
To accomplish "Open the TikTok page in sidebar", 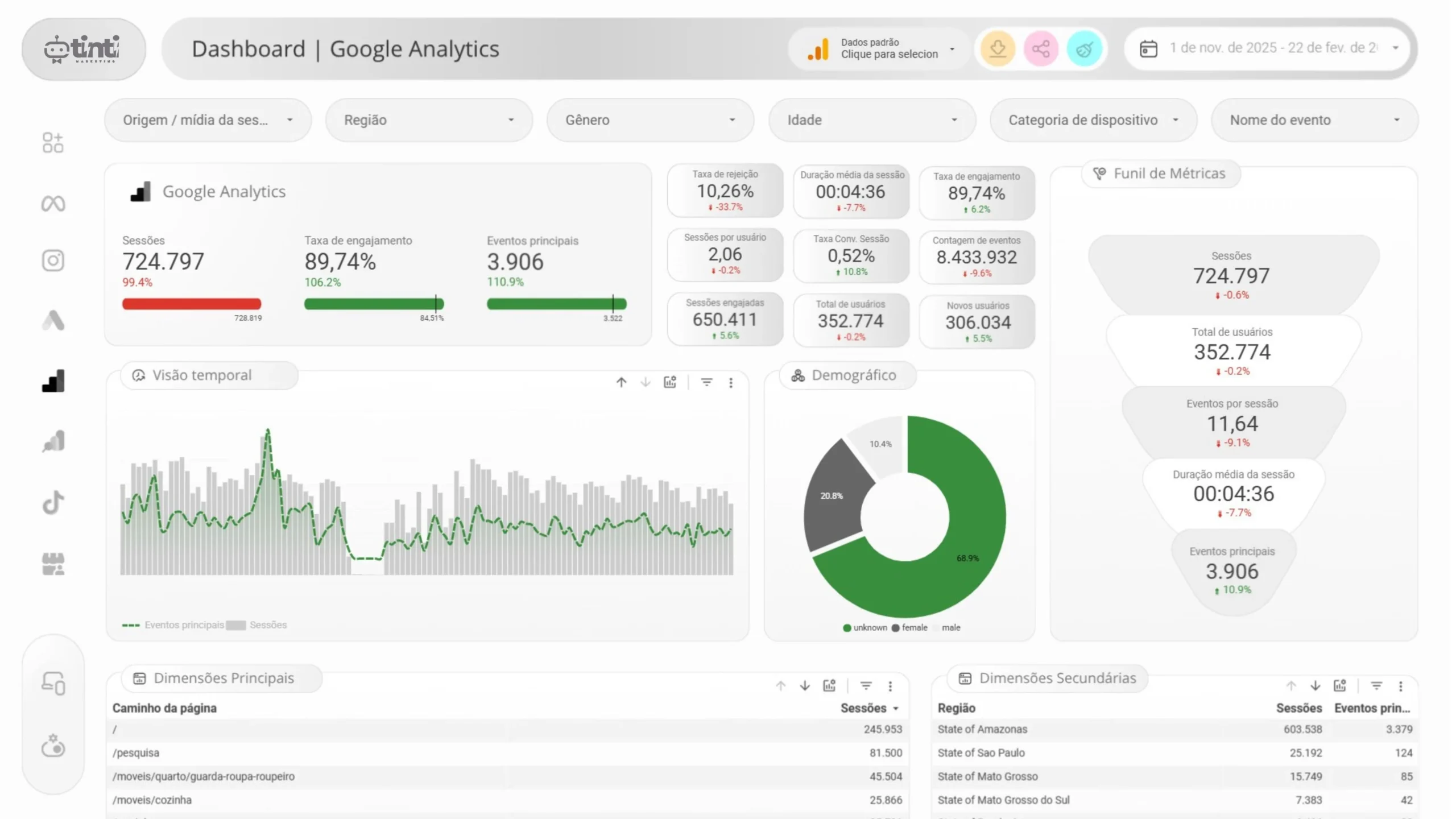I will tap(53, 502).
